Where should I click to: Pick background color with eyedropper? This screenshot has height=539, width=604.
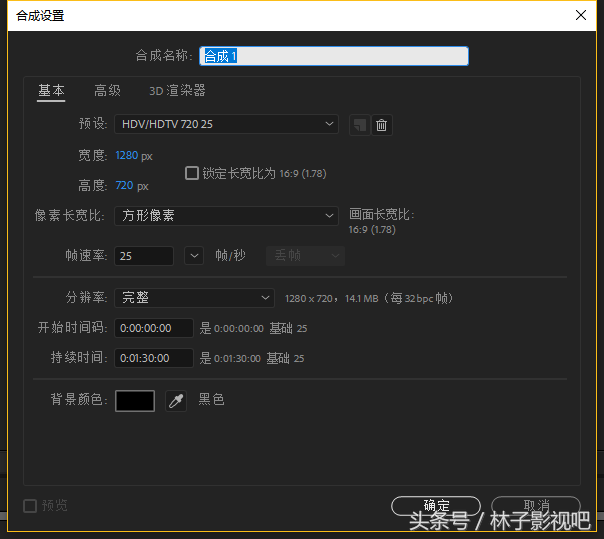point(176,401)
